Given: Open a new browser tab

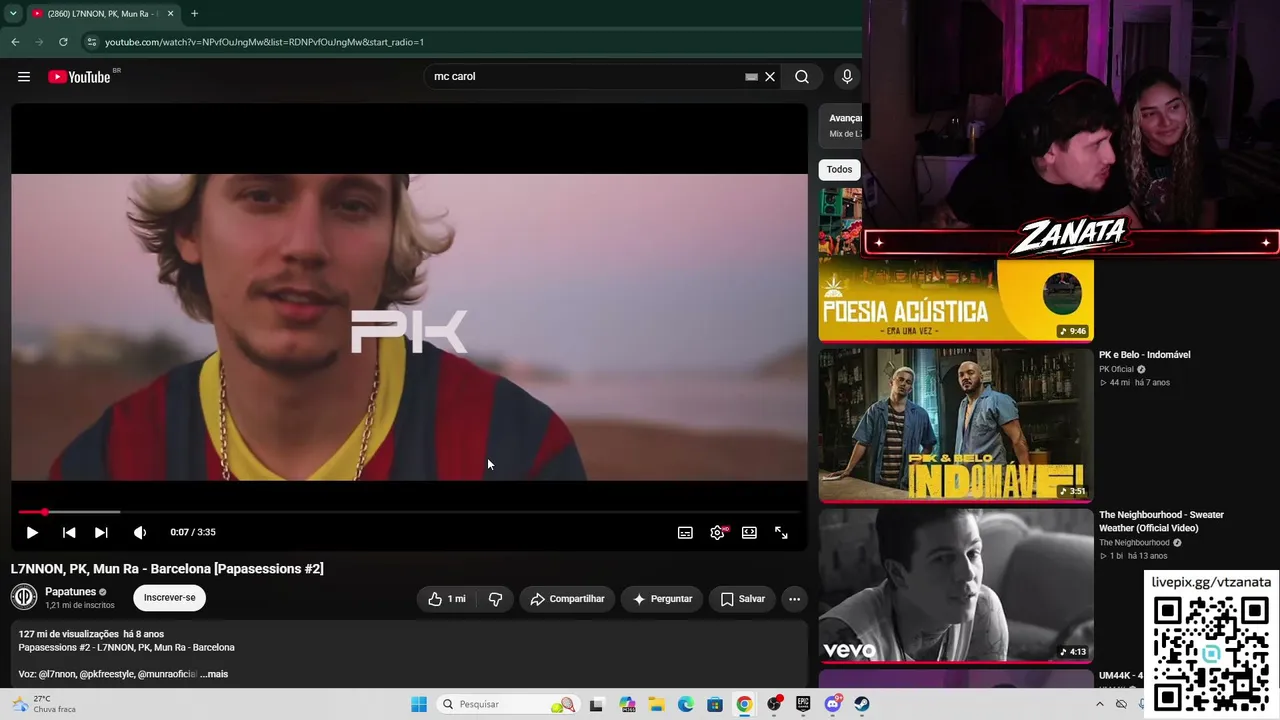Looking at the screenshot, I should (x=194, y=14).
